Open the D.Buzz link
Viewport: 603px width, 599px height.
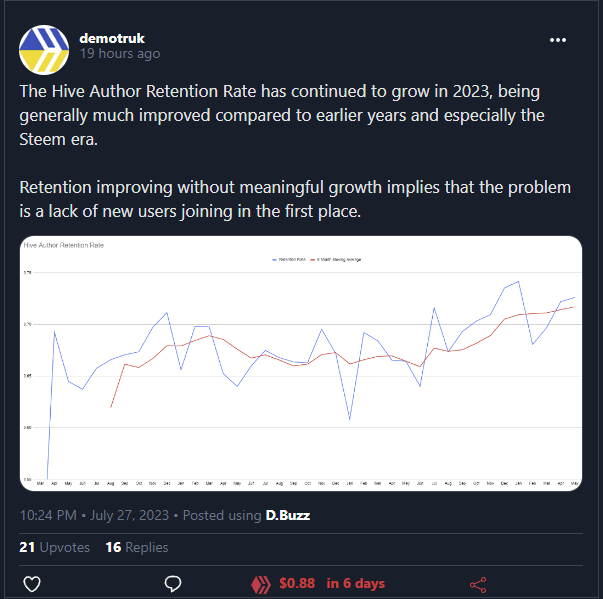pyautogui.click(x=288, y=515)
